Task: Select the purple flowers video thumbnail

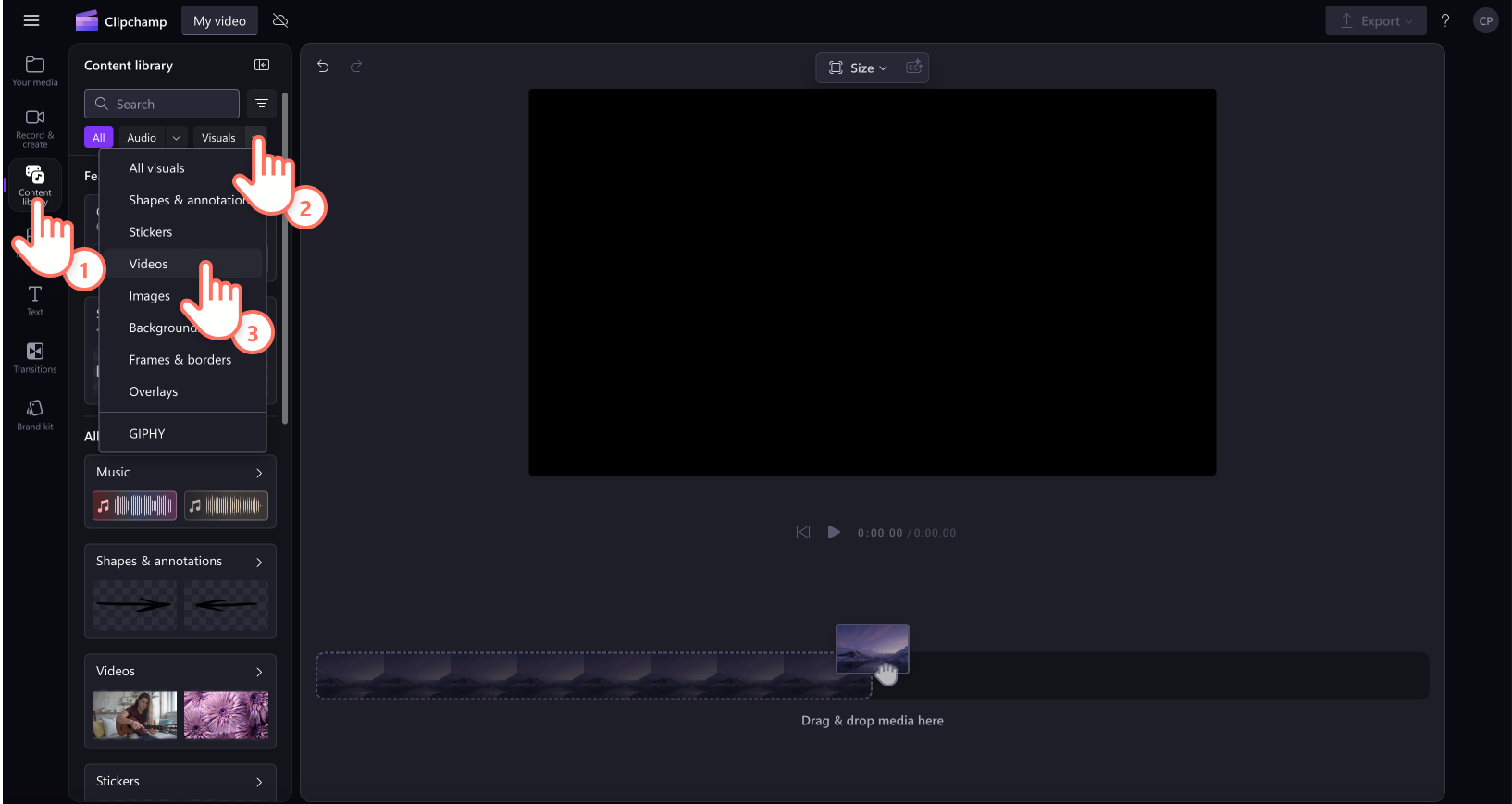Action: pos(226,715)
